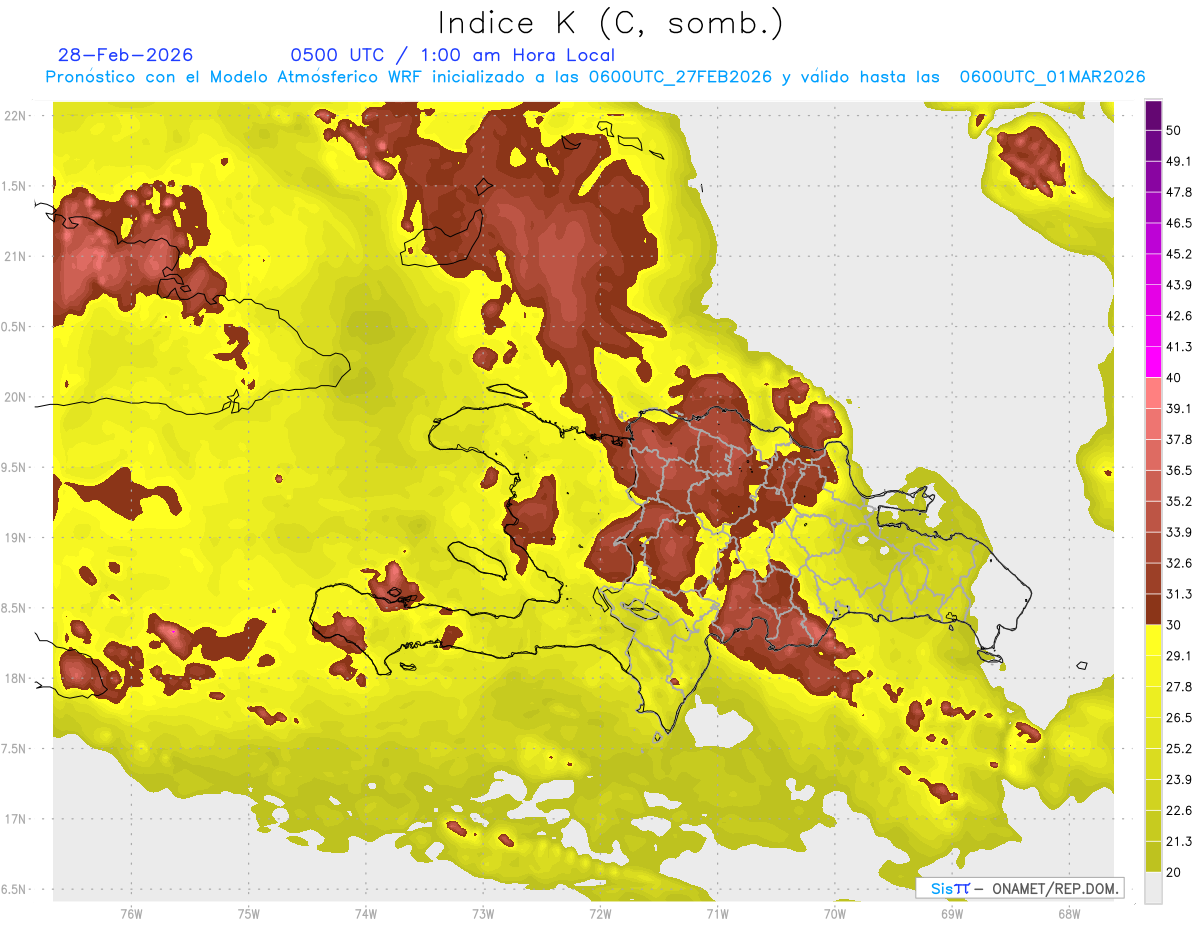
Task: Select the '0500 UTC / 1:00 am Hora Local' text
Action: 453,55
